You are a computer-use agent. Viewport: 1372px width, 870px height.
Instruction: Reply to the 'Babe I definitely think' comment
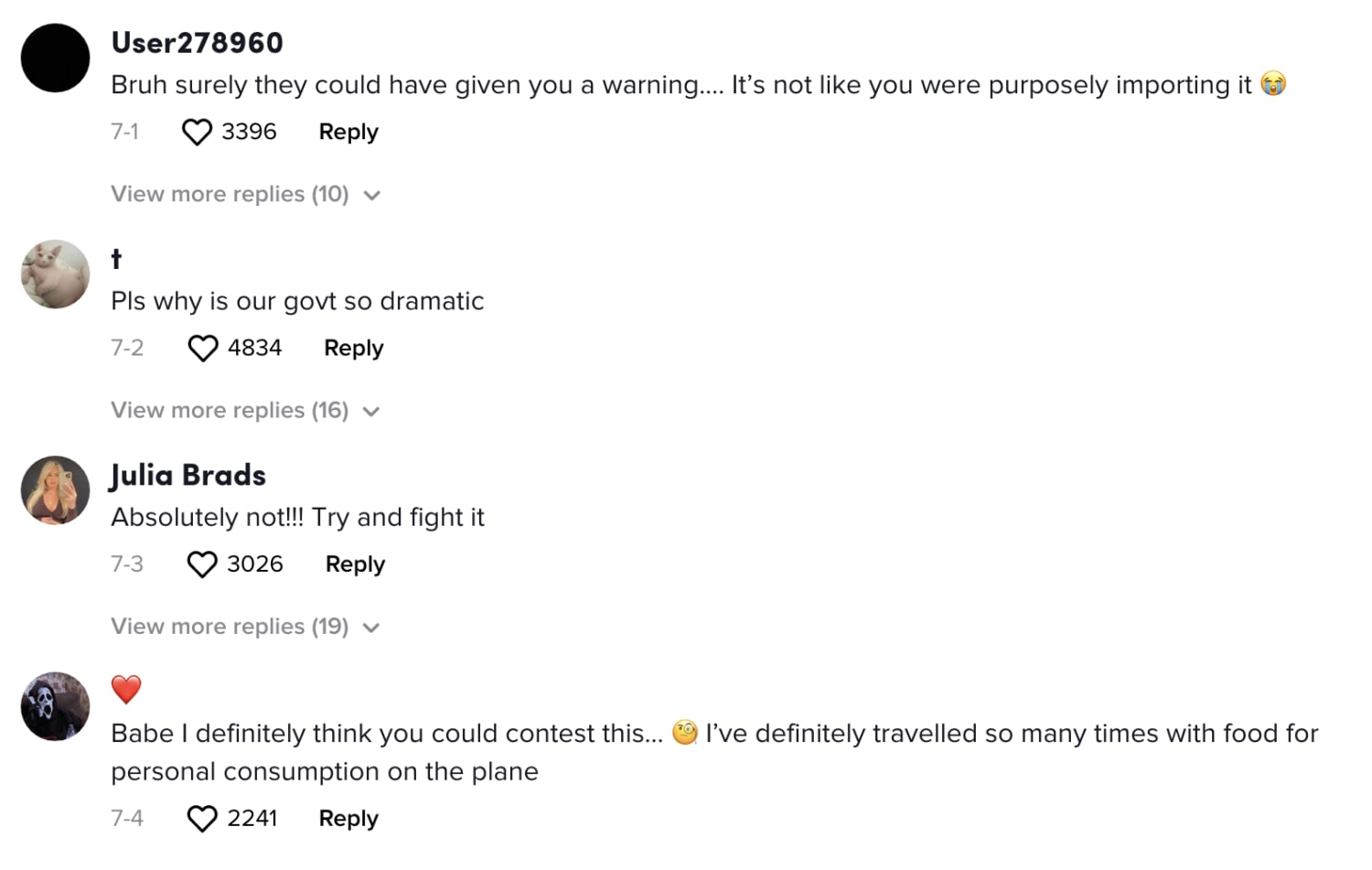coord(348,818)
